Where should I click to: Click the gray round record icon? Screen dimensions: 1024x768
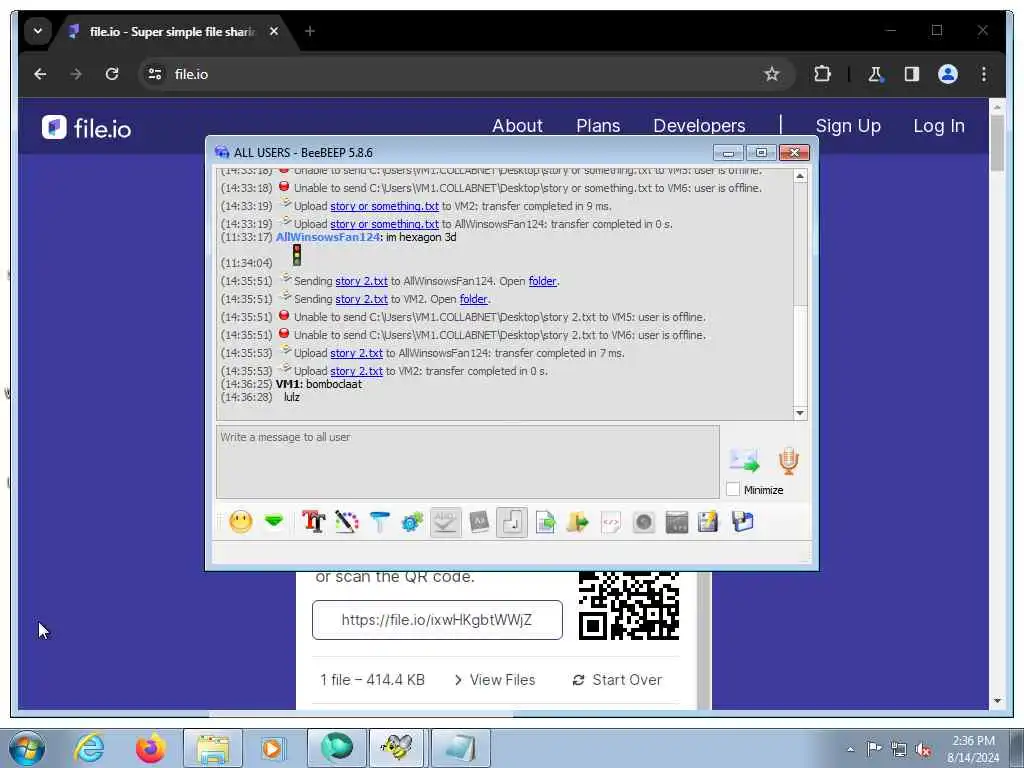tap(644, 522)
